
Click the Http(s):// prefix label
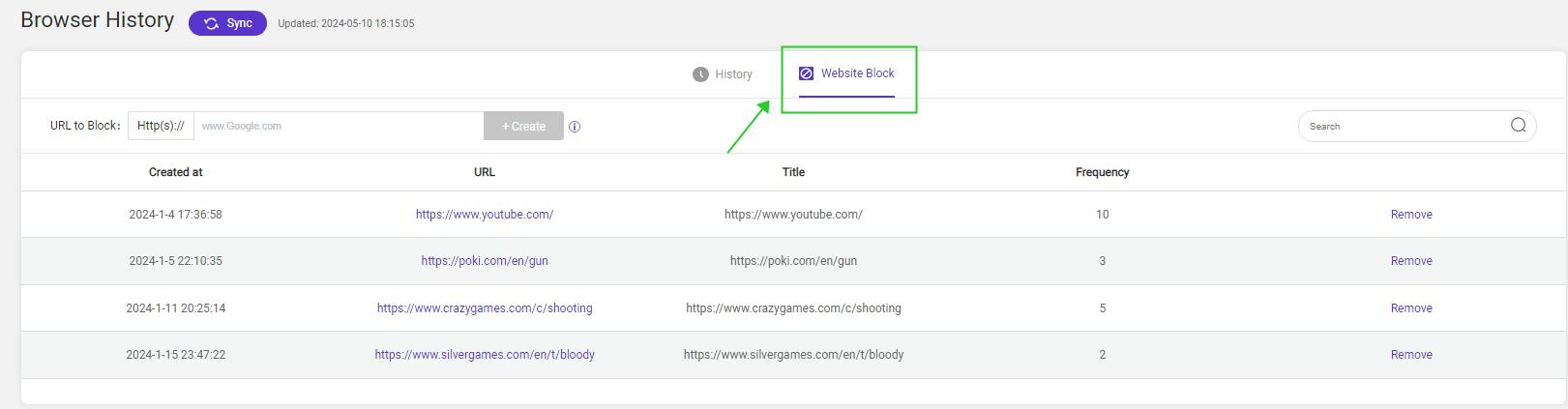(x=161, y=126)
